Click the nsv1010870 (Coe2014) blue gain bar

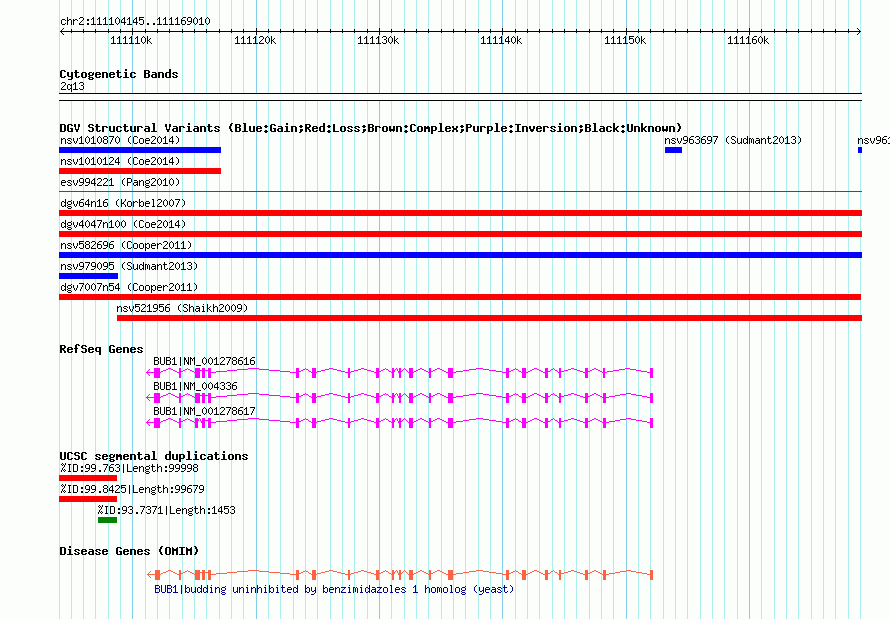coord(140,150)
